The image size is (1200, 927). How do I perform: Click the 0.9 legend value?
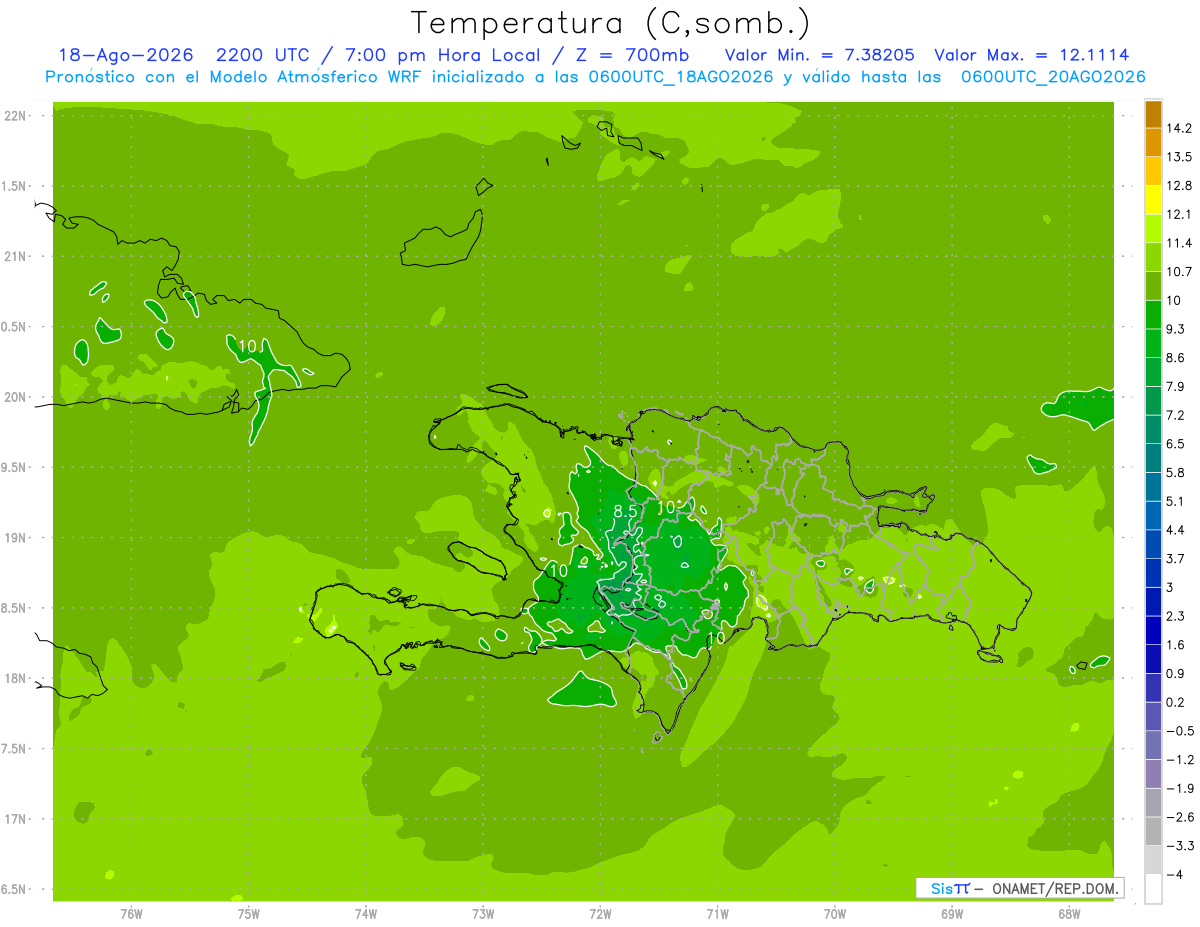tap(1175, 673)
